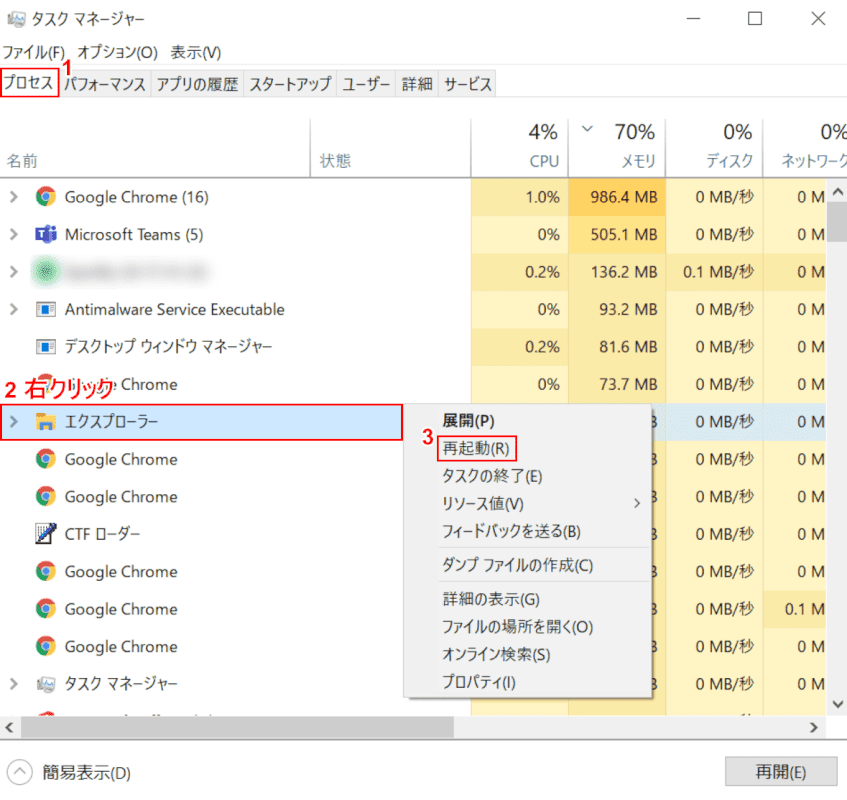Click the 73.7 MB memory cell
The height and width of the screenshot is (800, 847).
[617, 384]
